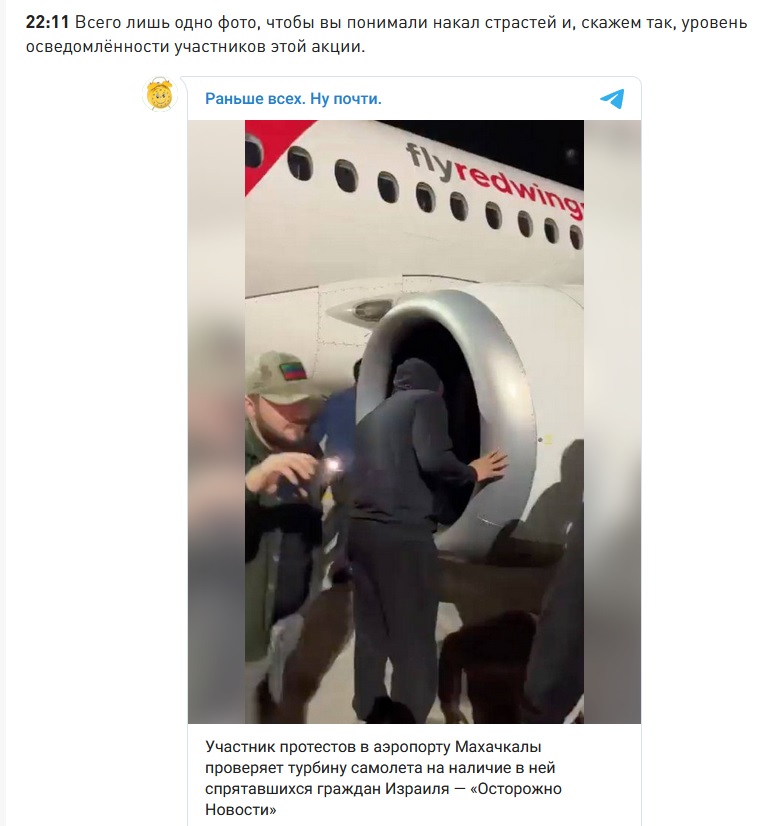The height and width of the screenshot is (826, 778).
Task: Click the glowing flashlight in the photo
Action: tap(334, 464)
